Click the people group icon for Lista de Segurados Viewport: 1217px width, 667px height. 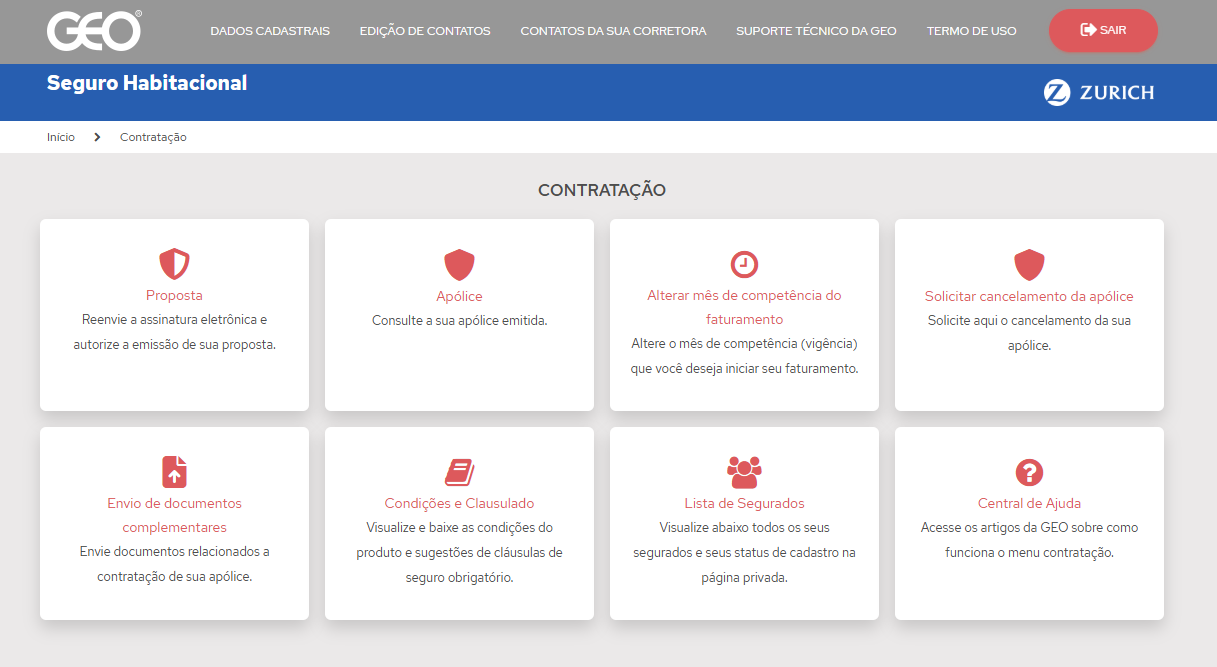coord(744,472)
